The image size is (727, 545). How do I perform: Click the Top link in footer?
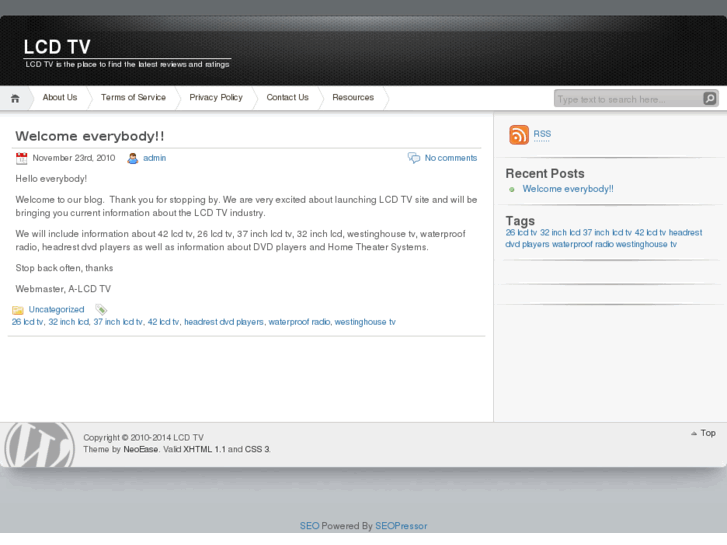[x=708, y=433]
